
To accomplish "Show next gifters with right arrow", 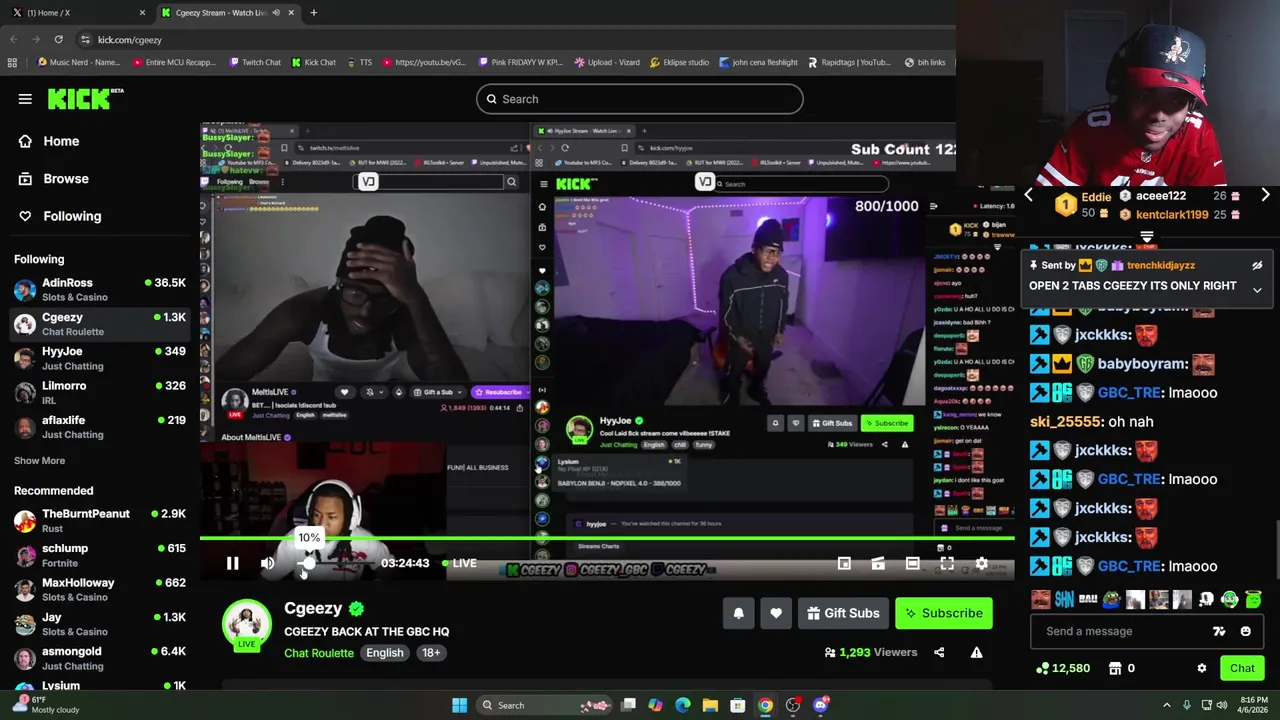I will click(1265, 196).
